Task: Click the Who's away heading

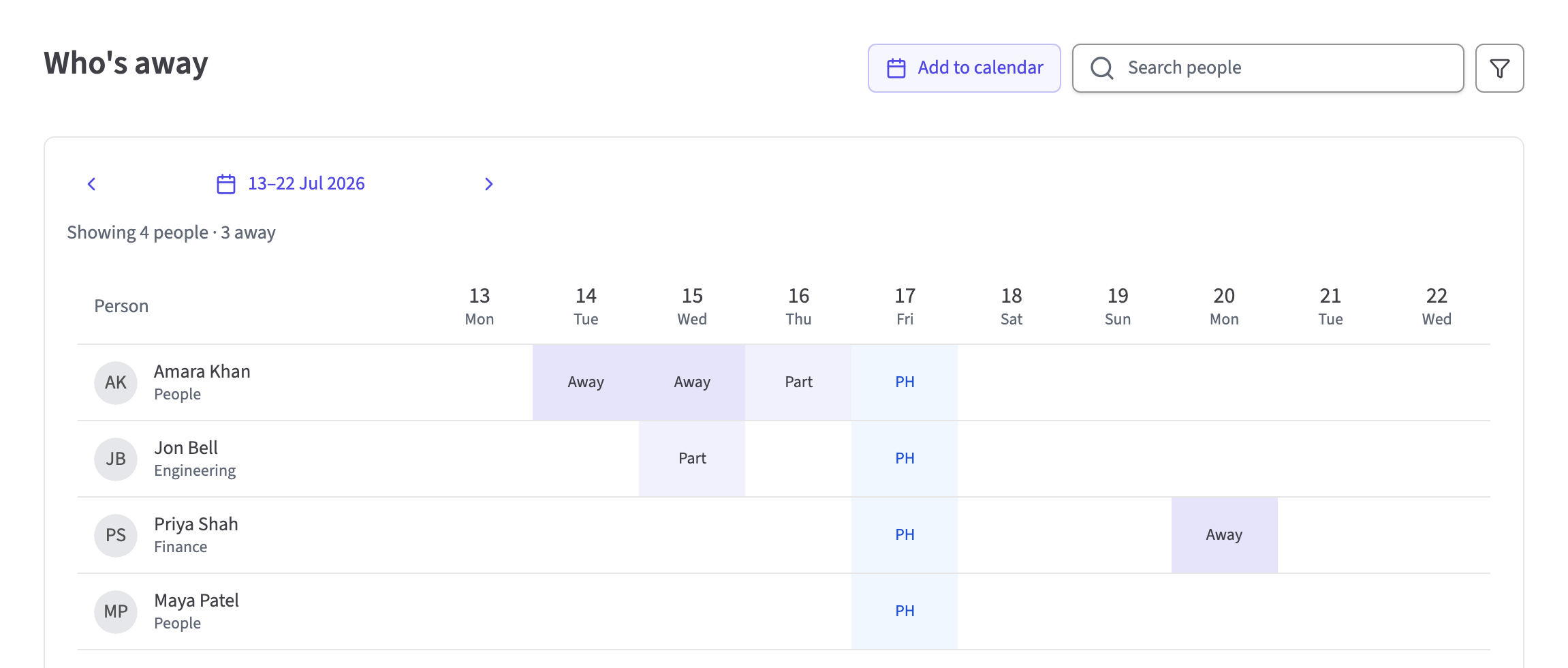Action: (x=126, y=63)
